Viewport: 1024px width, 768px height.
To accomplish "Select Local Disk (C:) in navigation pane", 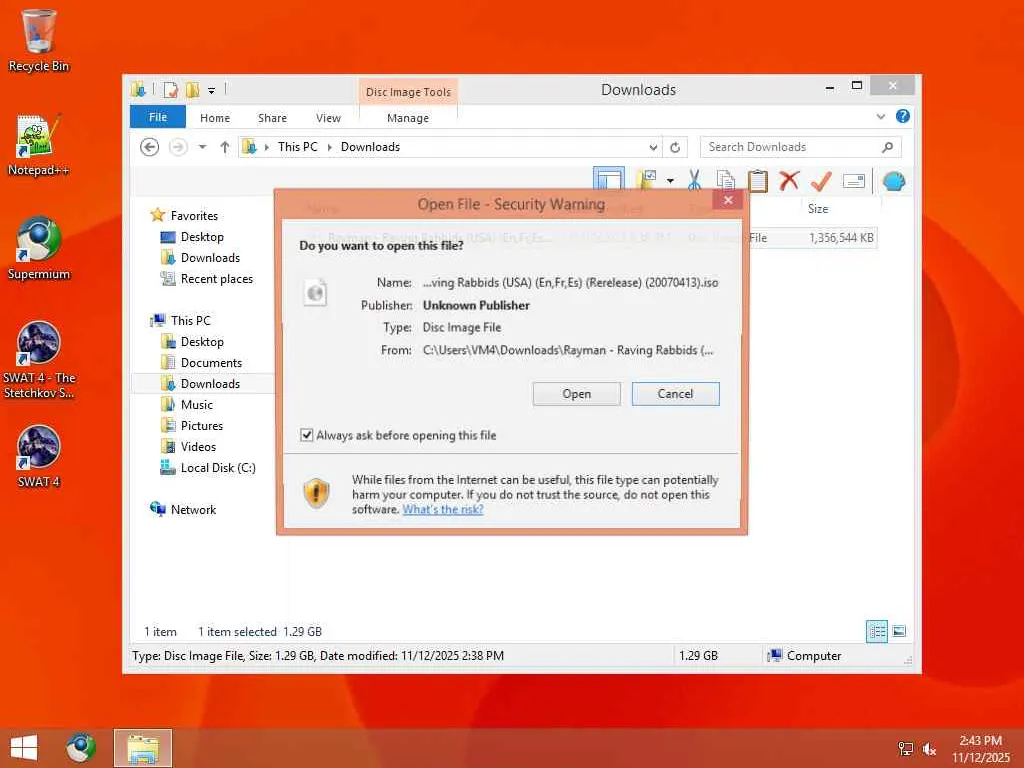I will [x=217, y=468].
